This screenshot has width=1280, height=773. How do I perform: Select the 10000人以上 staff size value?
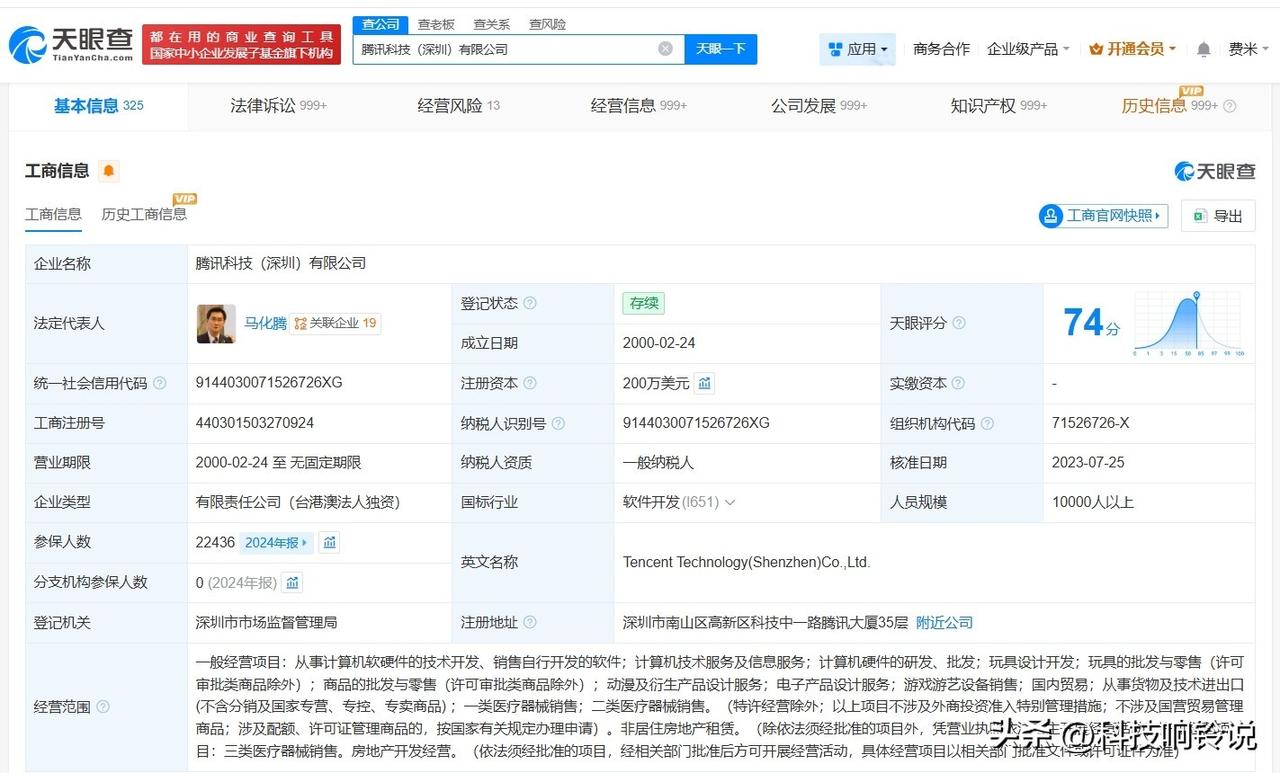coord(1093,502)
